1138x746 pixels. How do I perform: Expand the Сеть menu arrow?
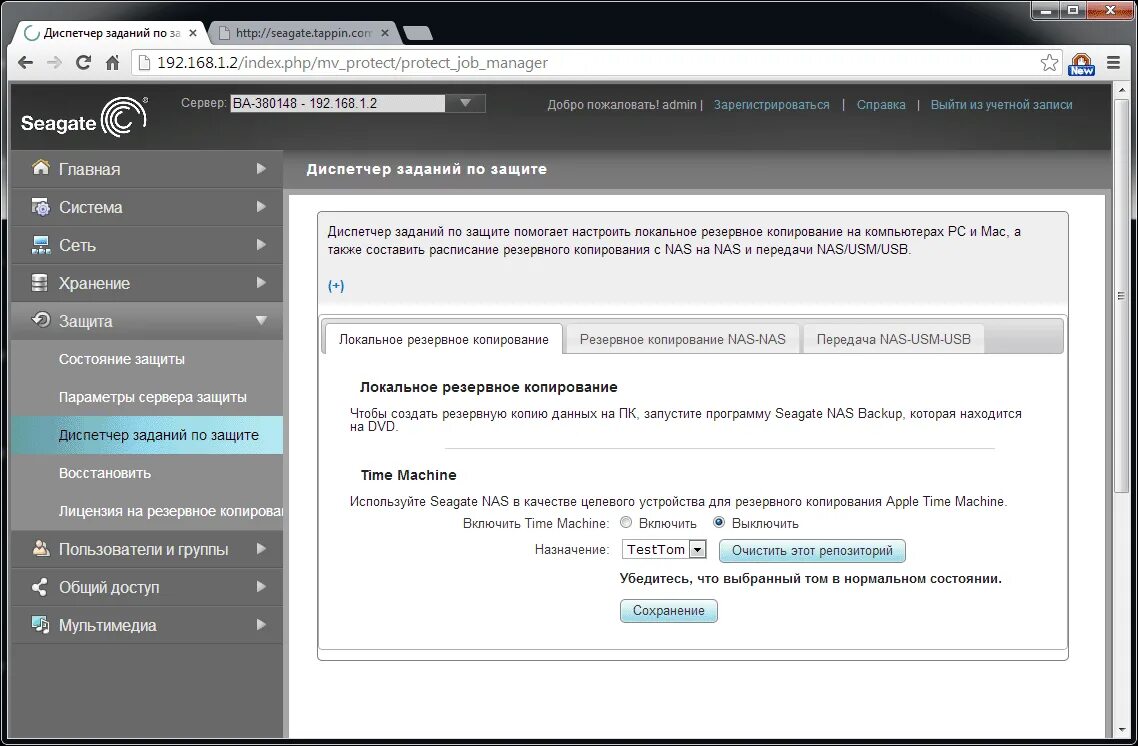coord(261,245)
